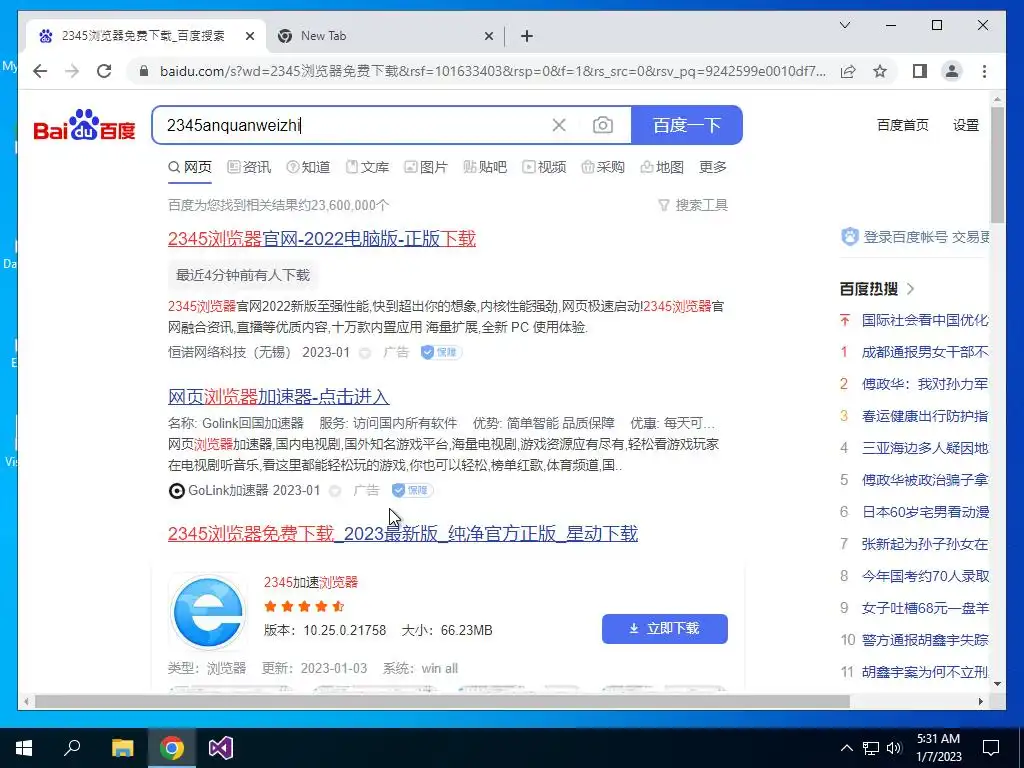Open the network icon in system tray
This screenshot has width=1024, height=768.
click(x=871, y=748)
